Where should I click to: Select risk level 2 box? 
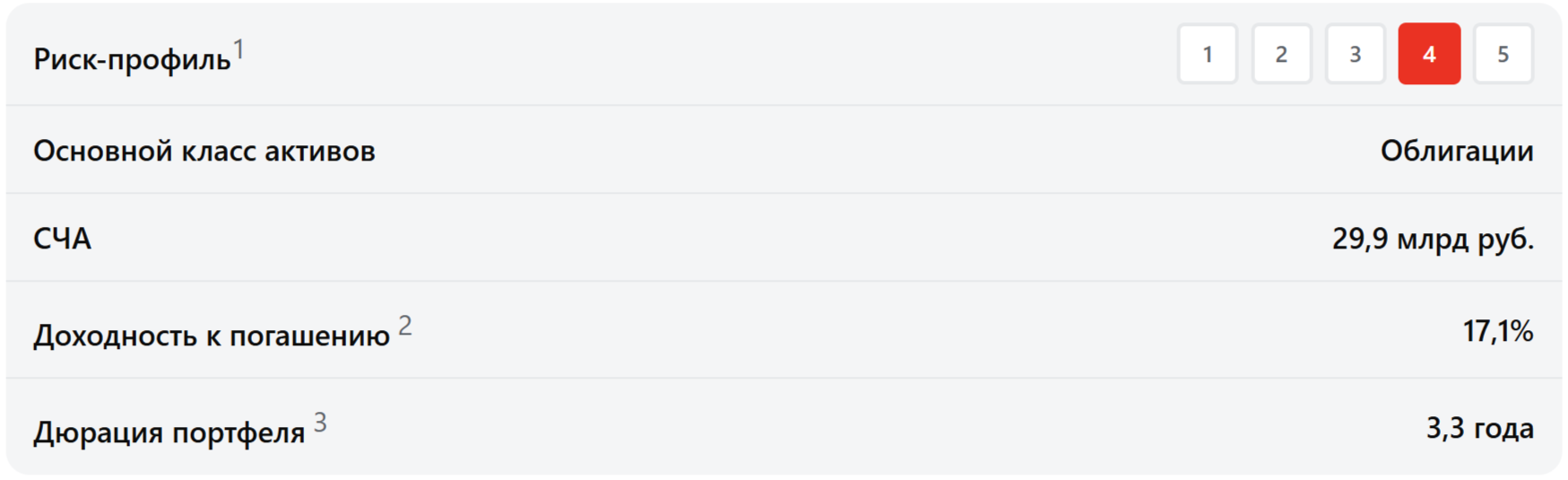pos(1281,55)
